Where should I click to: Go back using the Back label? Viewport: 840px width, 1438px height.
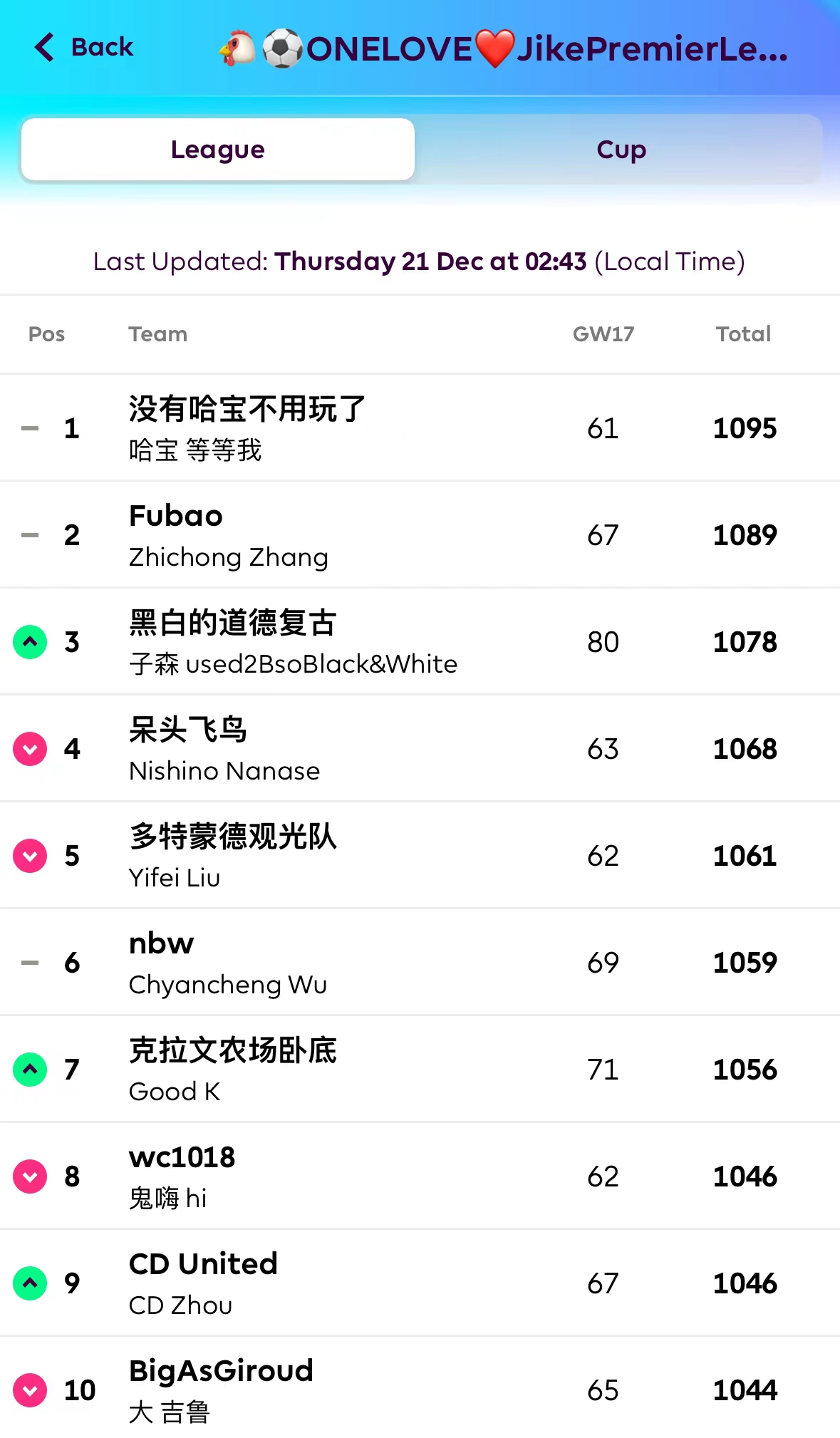(102, 48)
